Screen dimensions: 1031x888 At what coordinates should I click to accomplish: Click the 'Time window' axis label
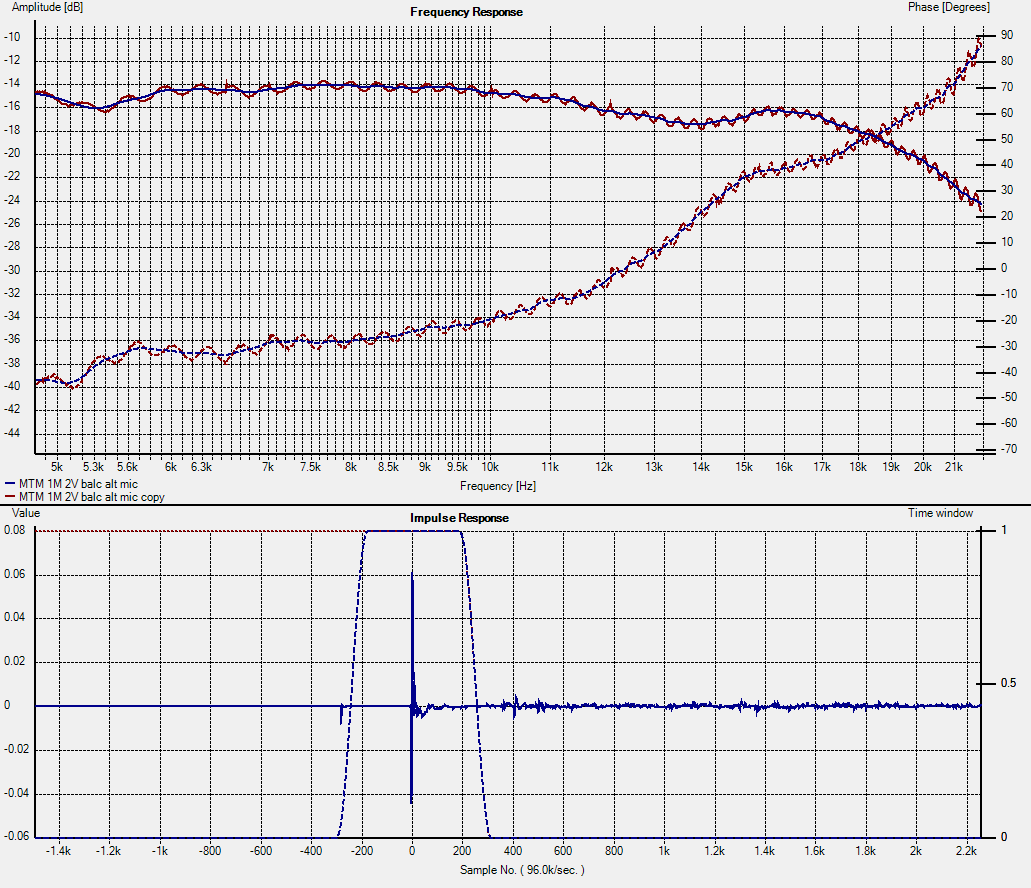point(940,513)
